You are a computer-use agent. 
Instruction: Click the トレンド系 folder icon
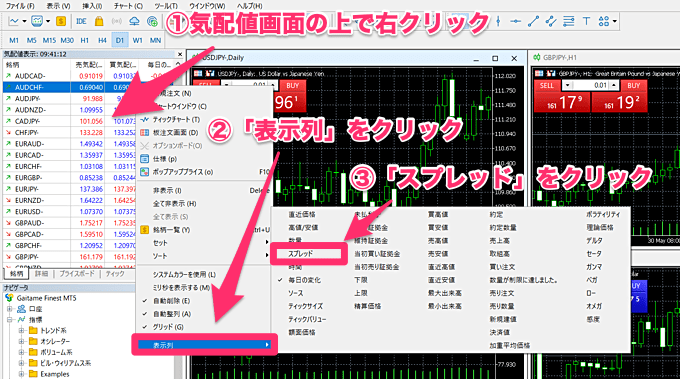[x=33, y=330]
